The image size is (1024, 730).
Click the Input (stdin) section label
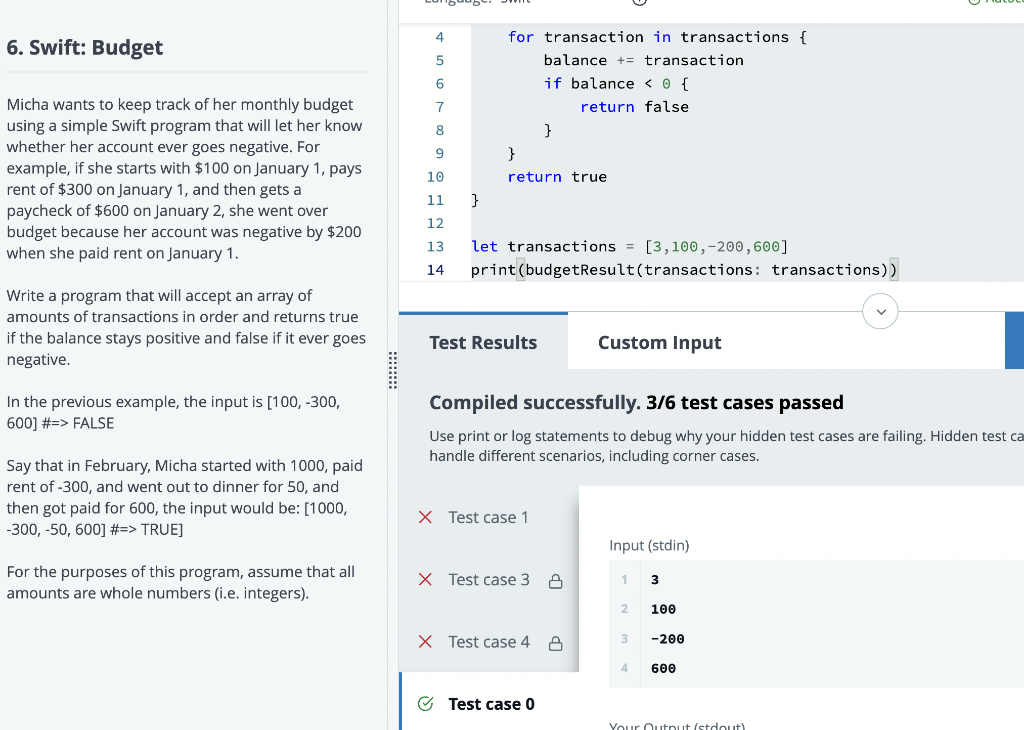pyautogui.click(x=647, y=545)
